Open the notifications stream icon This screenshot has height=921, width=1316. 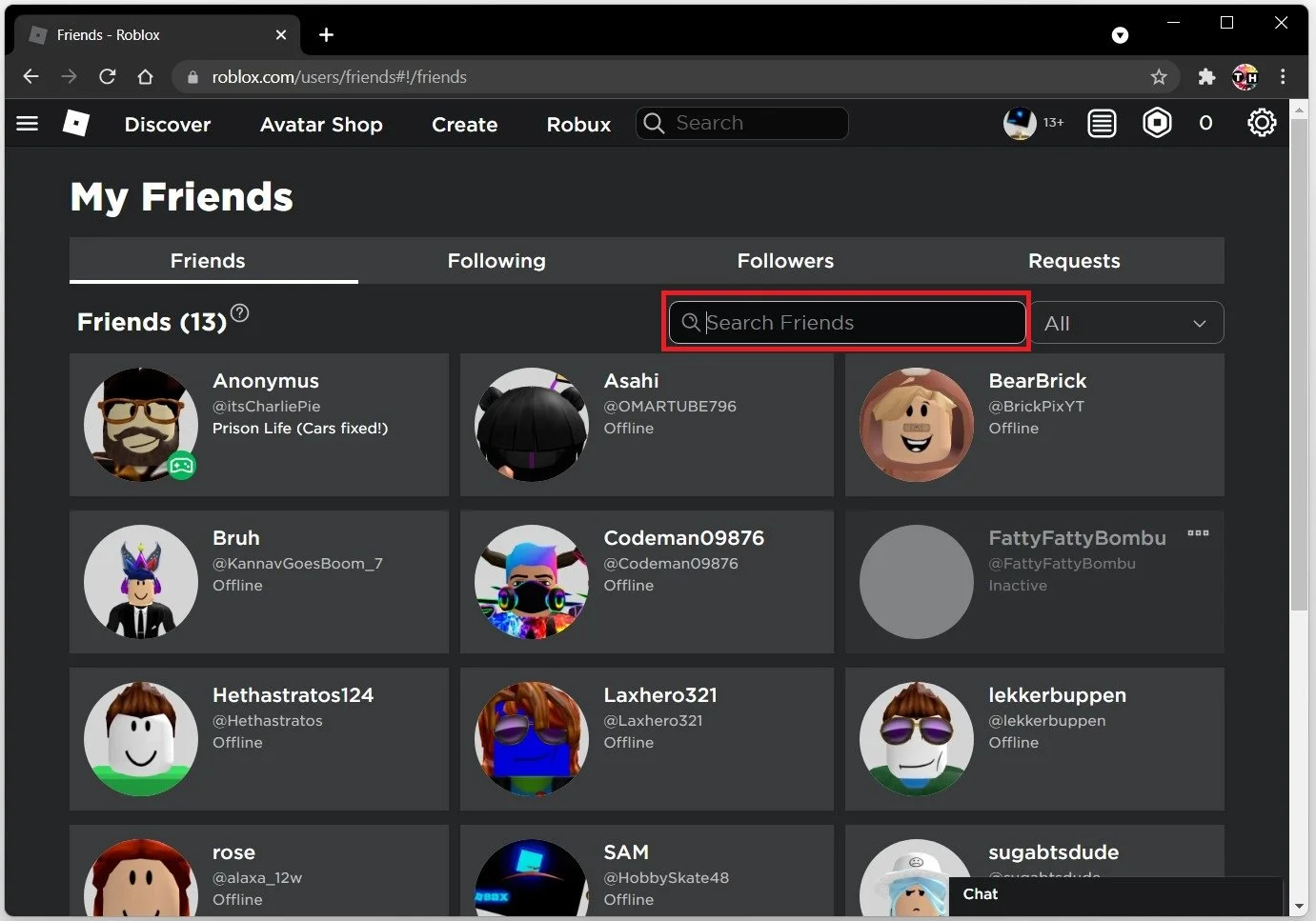[x=1102, y=123]
